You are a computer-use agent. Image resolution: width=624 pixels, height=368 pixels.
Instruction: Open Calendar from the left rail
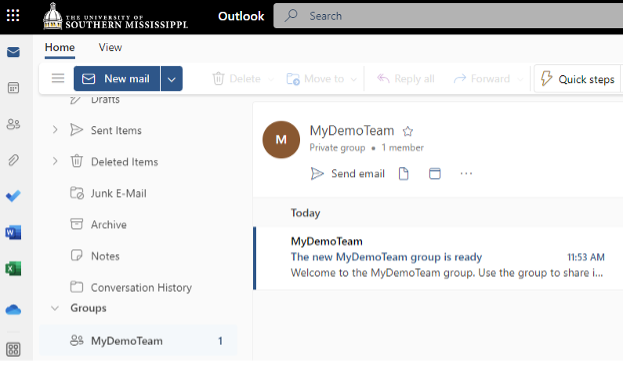13,88
